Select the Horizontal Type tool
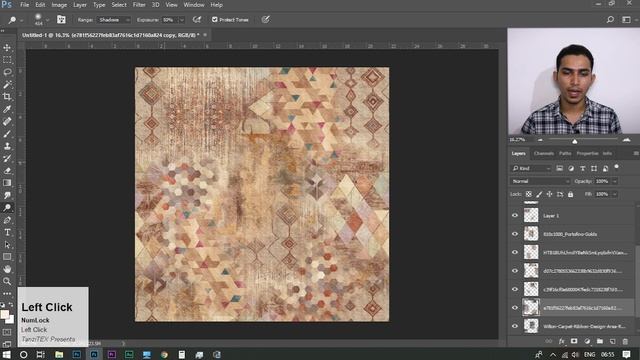Image resolution: width=640 pixels, height=360 pixels. tap(7, 232)
